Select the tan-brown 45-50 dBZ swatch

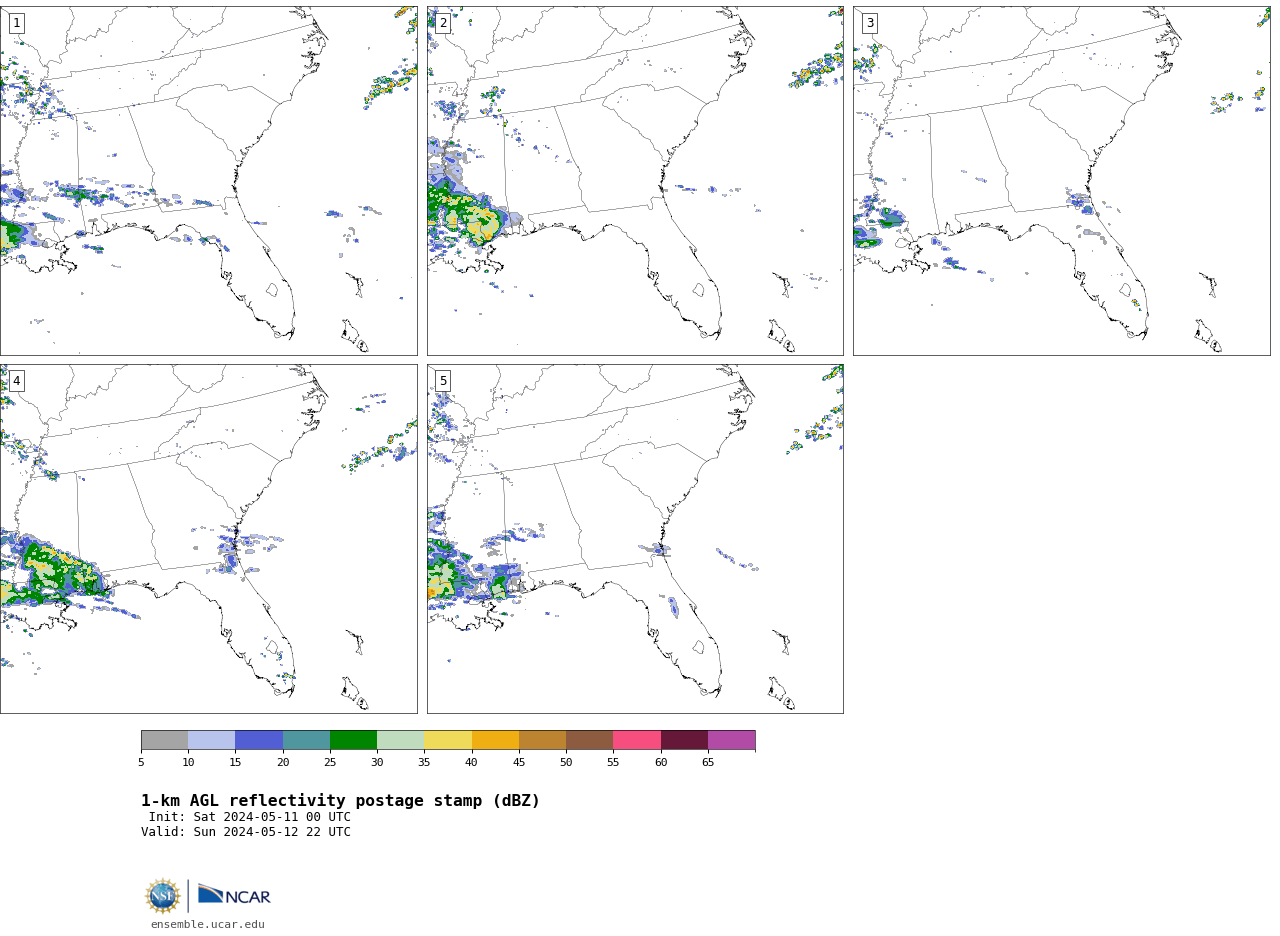pos(542,740)
